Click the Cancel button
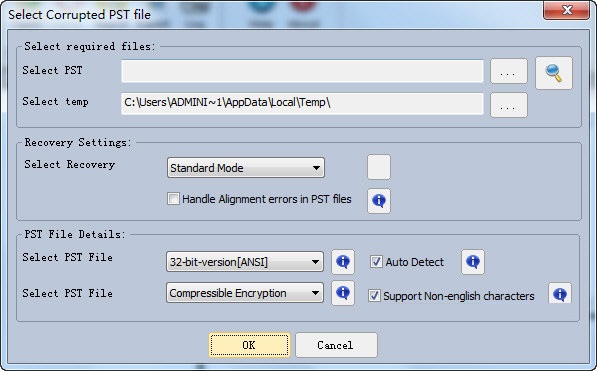The width and height of the screenshot is (597, 371). [x=336, y=345]
